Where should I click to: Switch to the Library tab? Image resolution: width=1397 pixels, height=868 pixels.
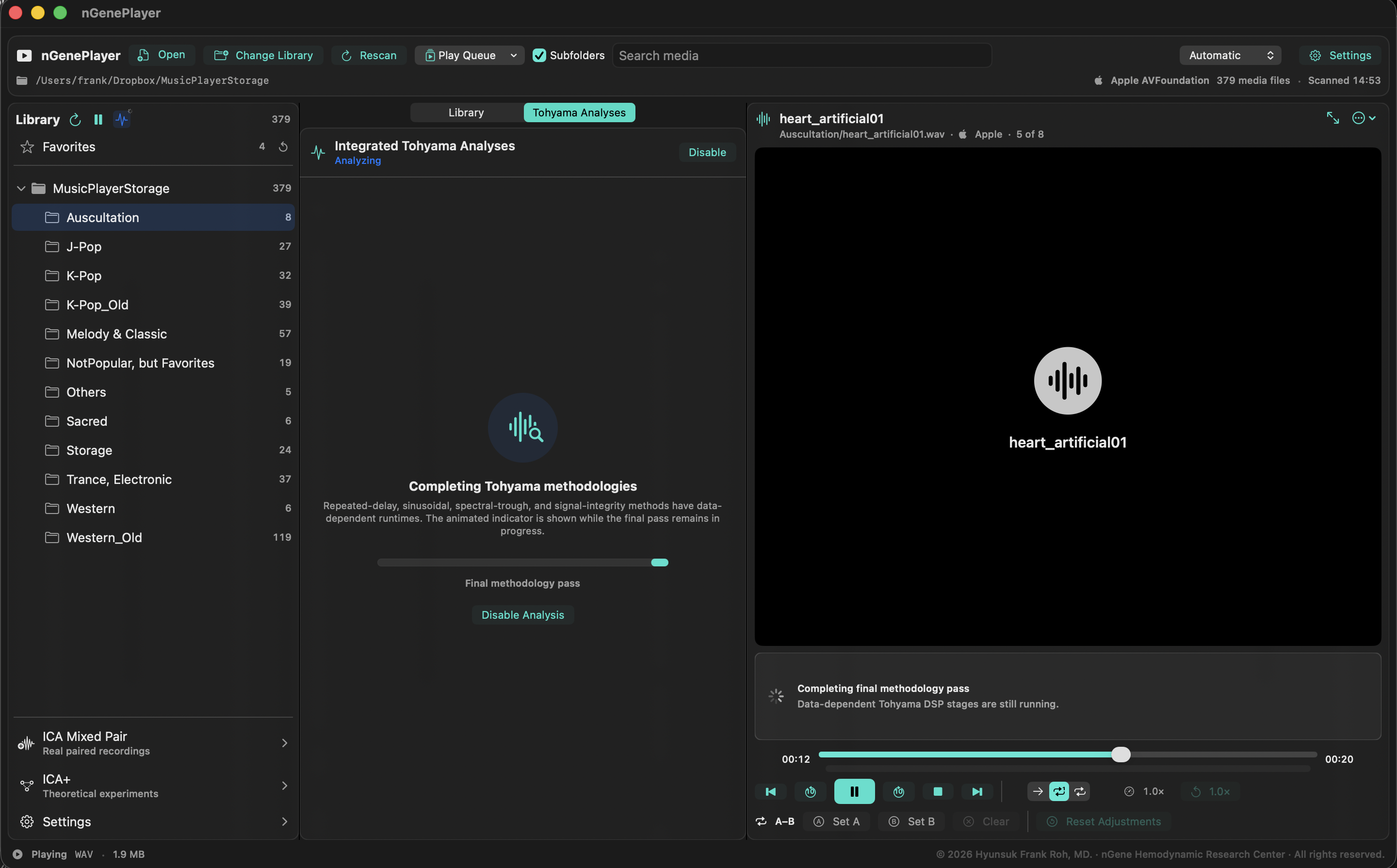pos(466,113)
